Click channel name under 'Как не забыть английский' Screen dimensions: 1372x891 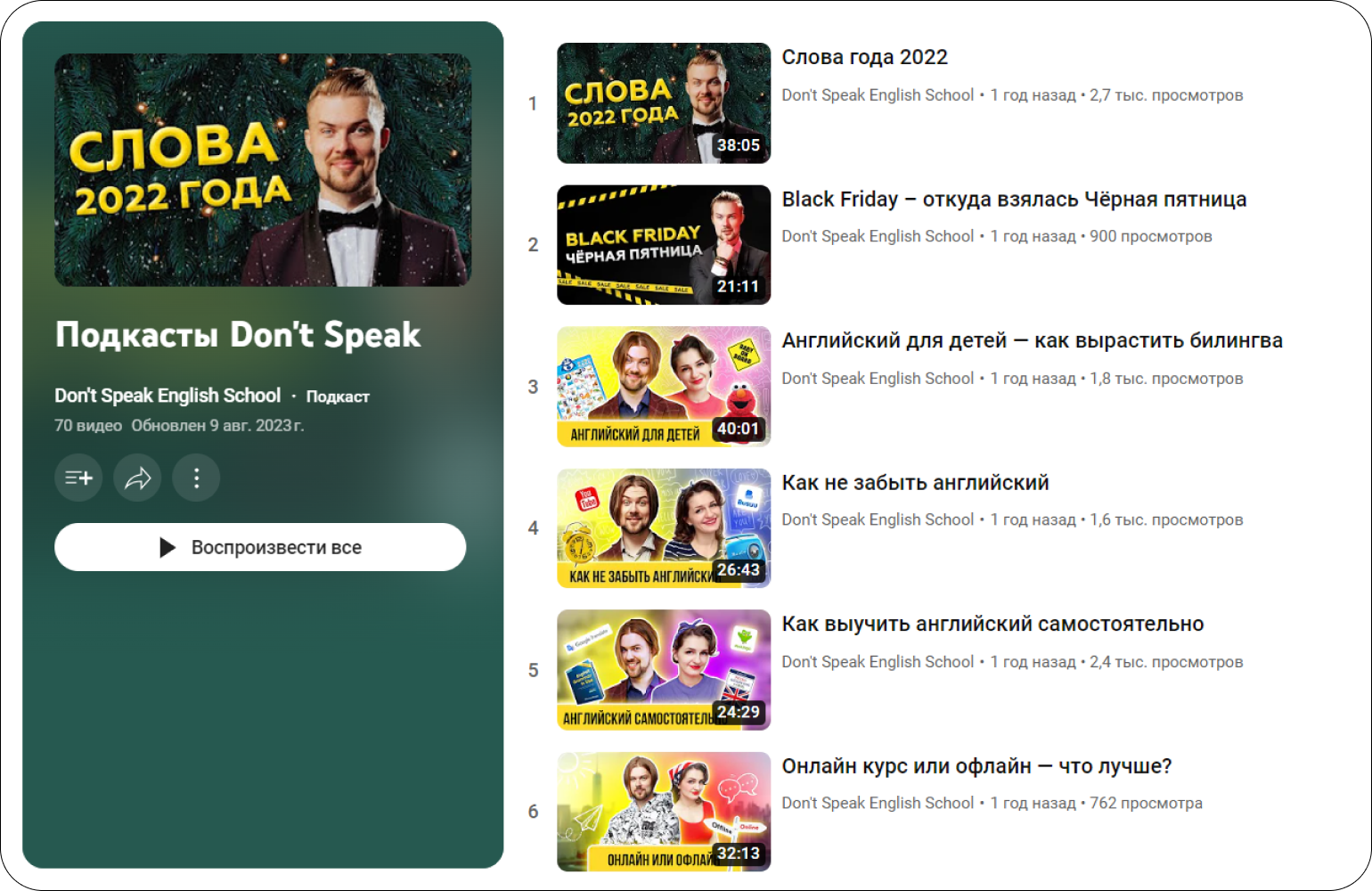coord(878,519)
